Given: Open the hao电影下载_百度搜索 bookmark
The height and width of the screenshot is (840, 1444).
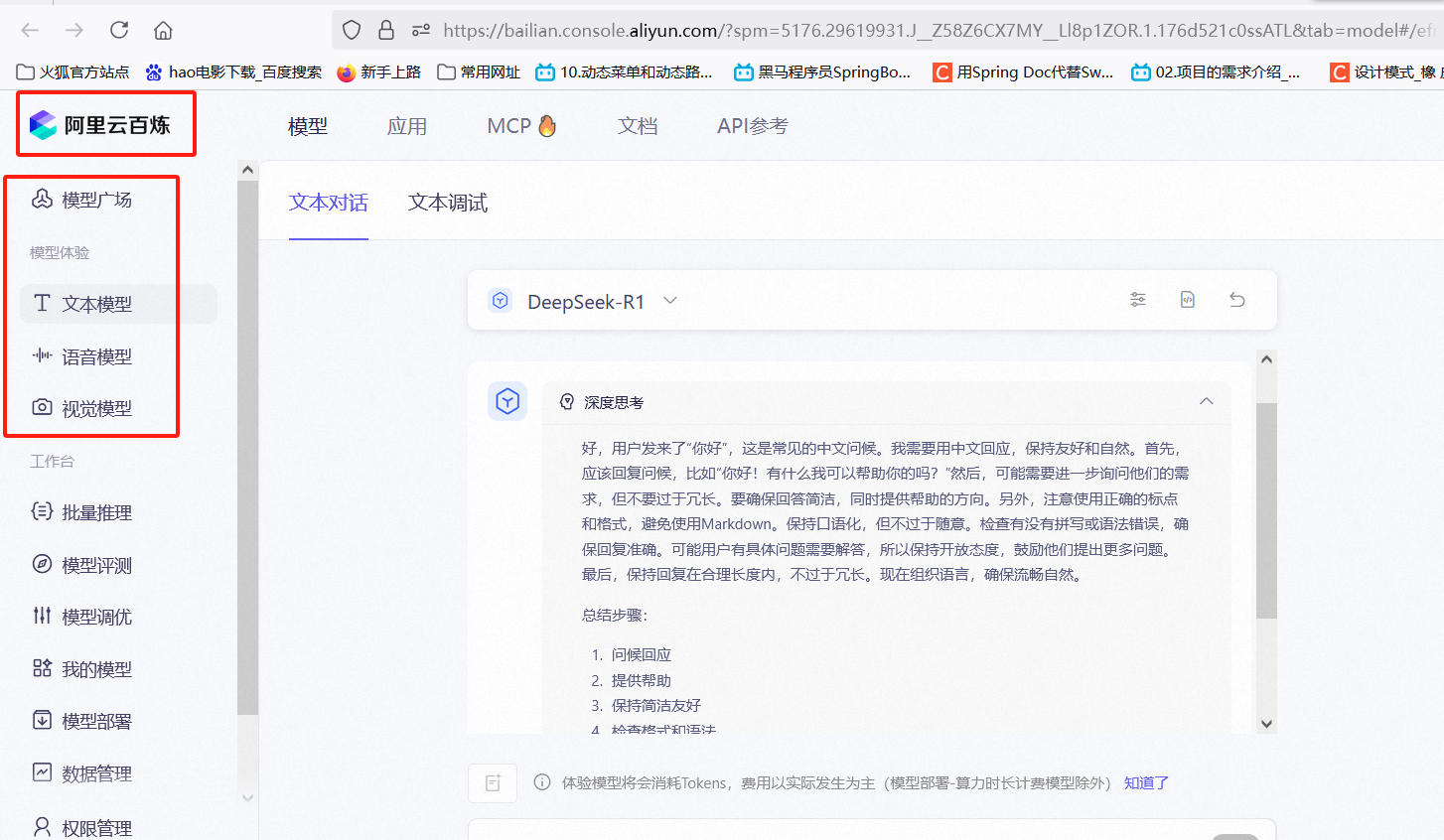Looking at the screenshot, I should point(233,71).
